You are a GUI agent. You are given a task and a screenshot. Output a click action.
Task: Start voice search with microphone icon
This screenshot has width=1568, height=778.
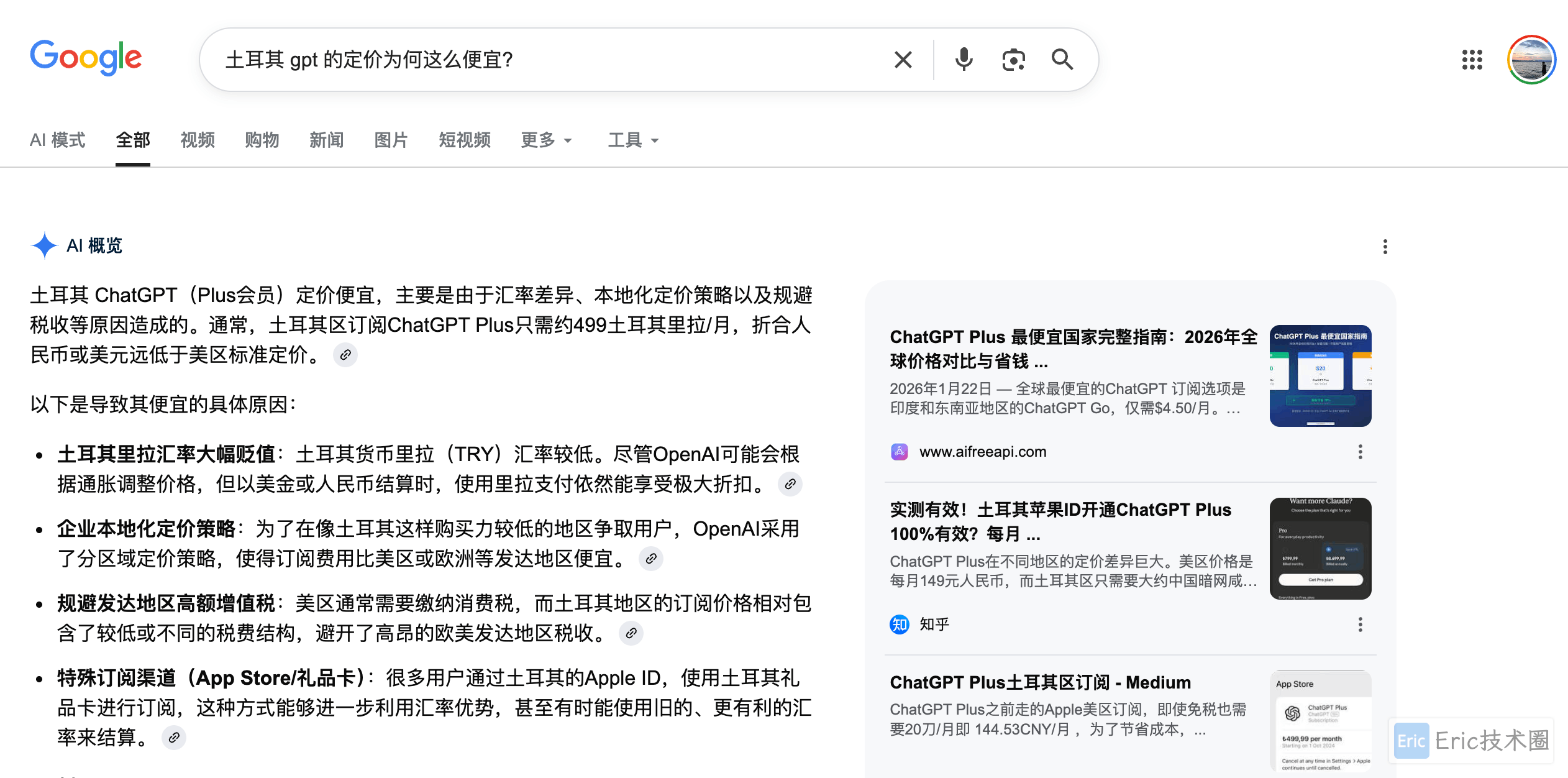click(x=964, y=60)
